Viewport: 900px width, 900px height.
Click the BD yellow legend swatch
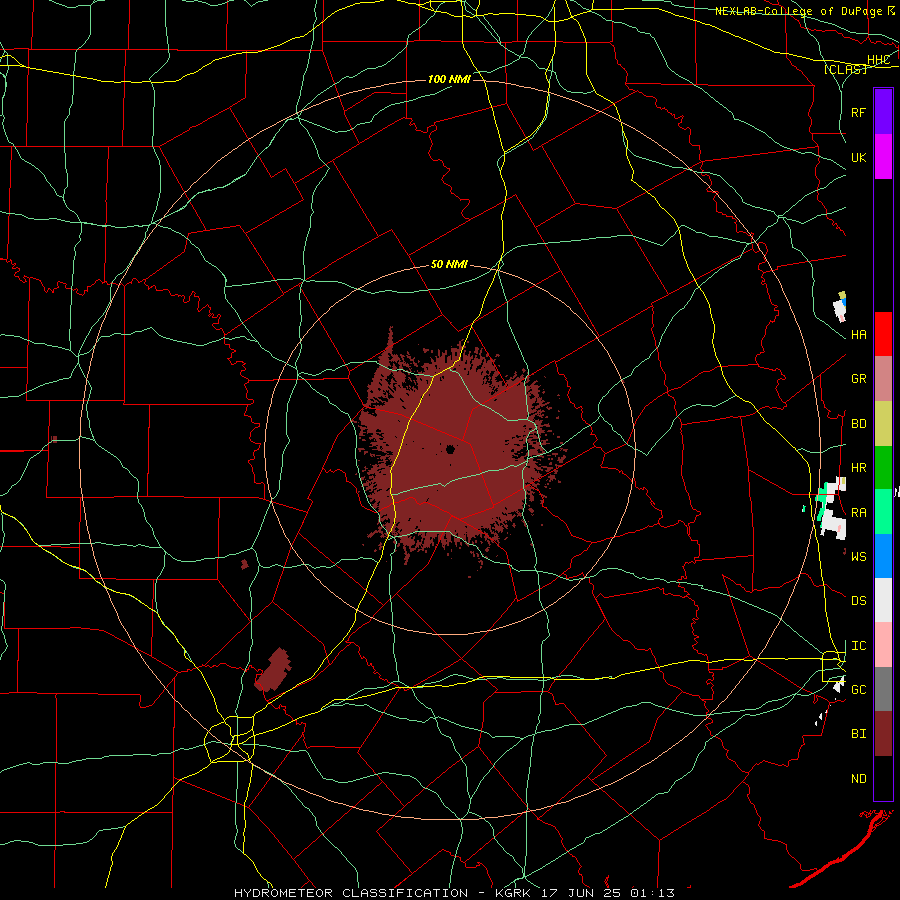tap(883, 423)
